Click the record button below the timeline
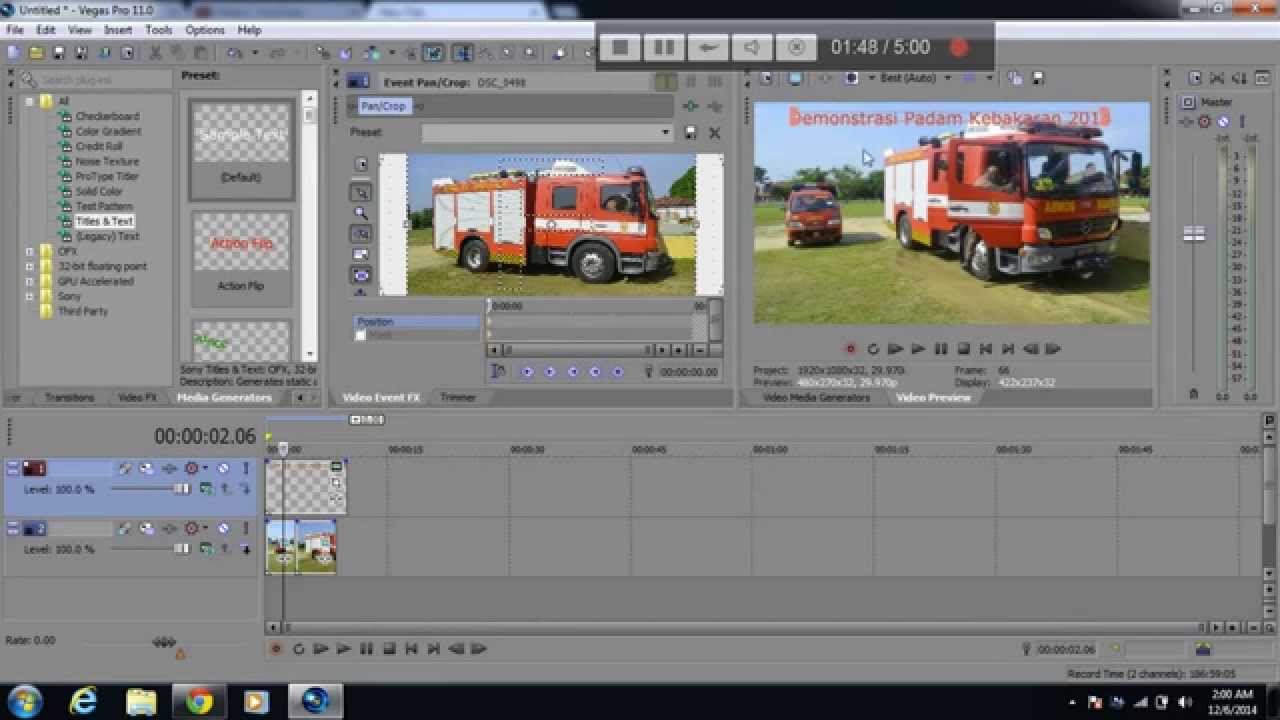The height and width of the screenshot is (720, 1280). pyautogui.click(x=276, y=649)
